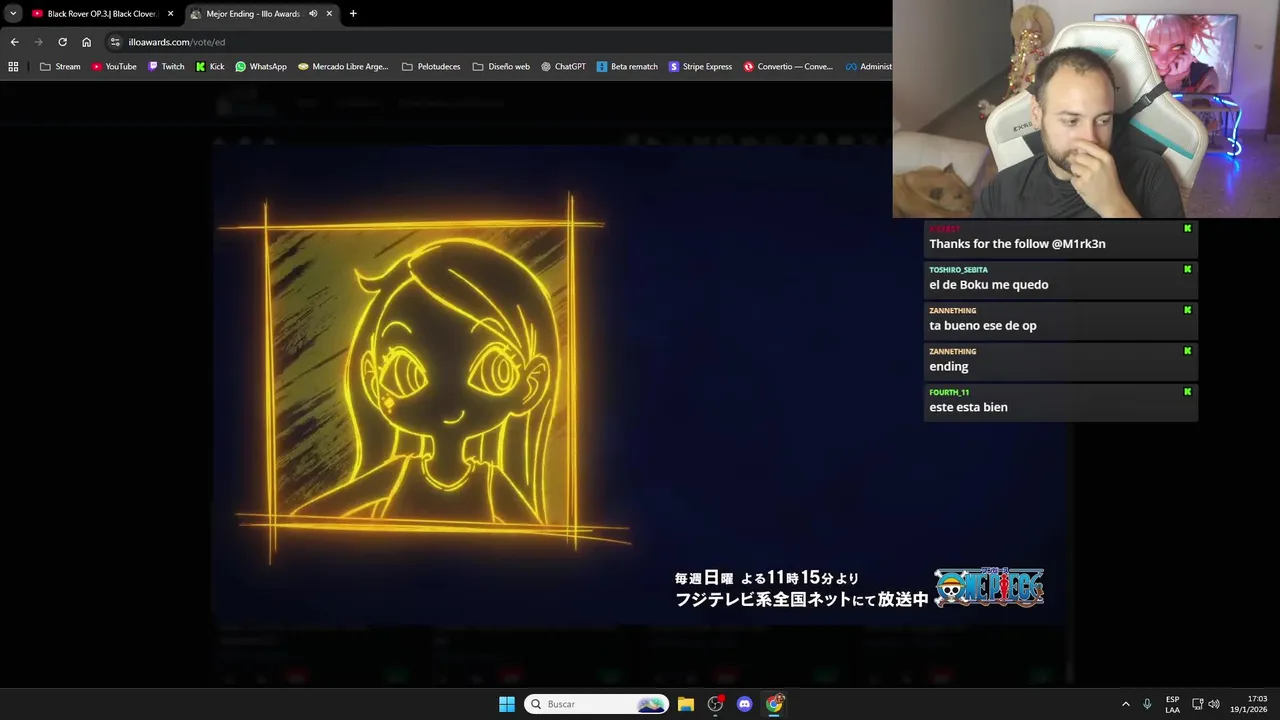Open the Twitch bookmark

click(166, 67)
